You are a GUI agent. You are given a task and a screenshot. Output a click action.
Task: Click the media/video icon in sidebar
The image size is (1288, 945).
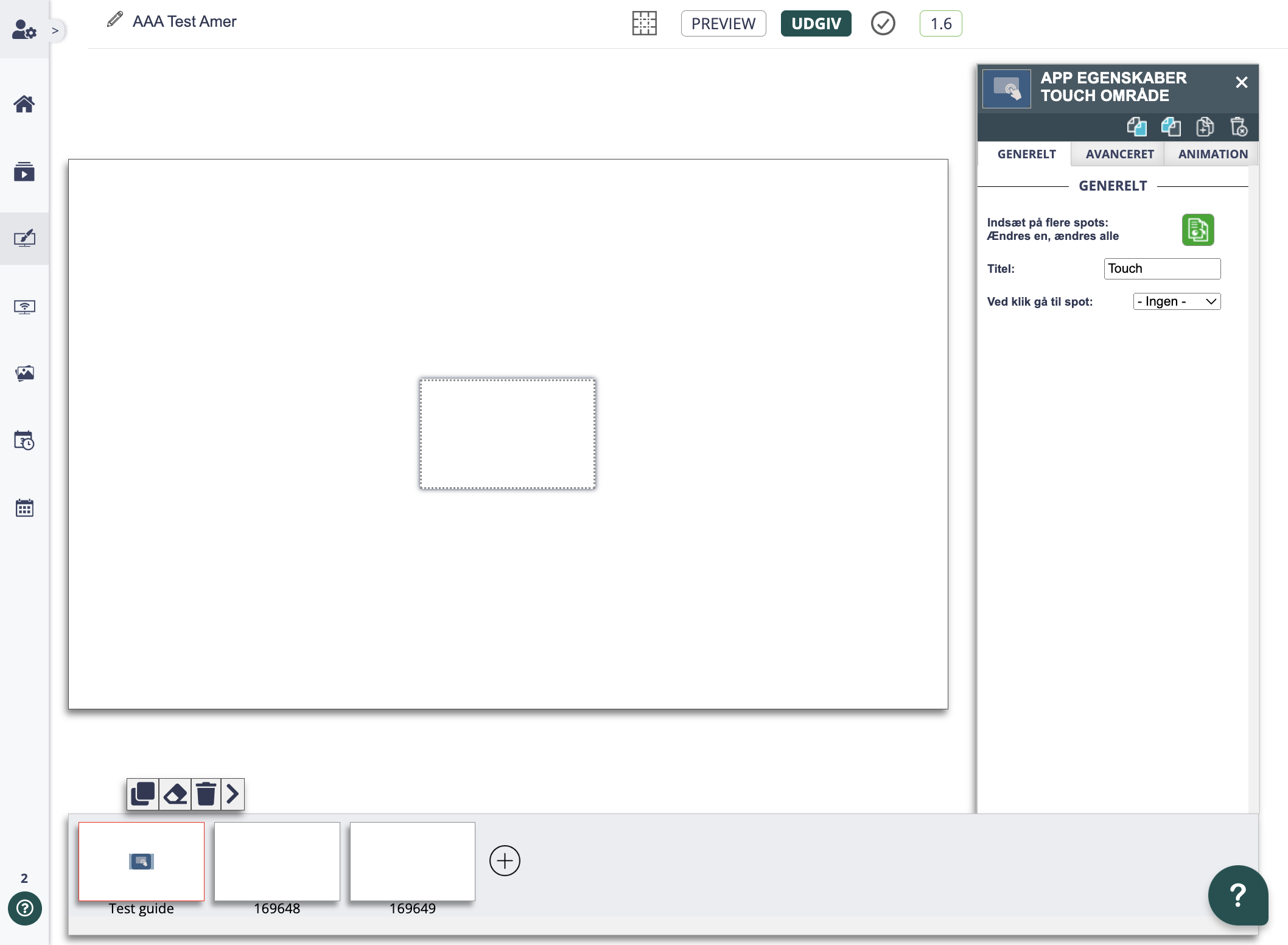point(24,170)
